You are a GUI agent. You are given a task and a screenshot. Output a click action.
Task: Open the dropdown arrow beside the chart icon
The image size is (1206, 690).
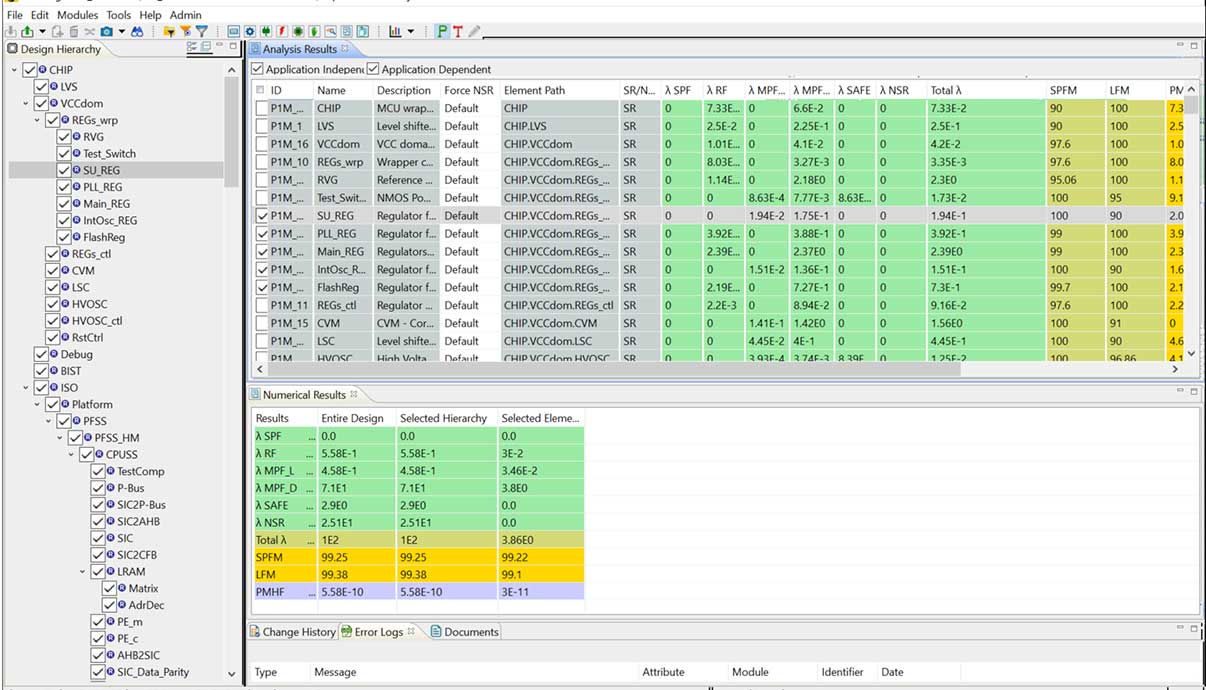click(x=411, y=32)
